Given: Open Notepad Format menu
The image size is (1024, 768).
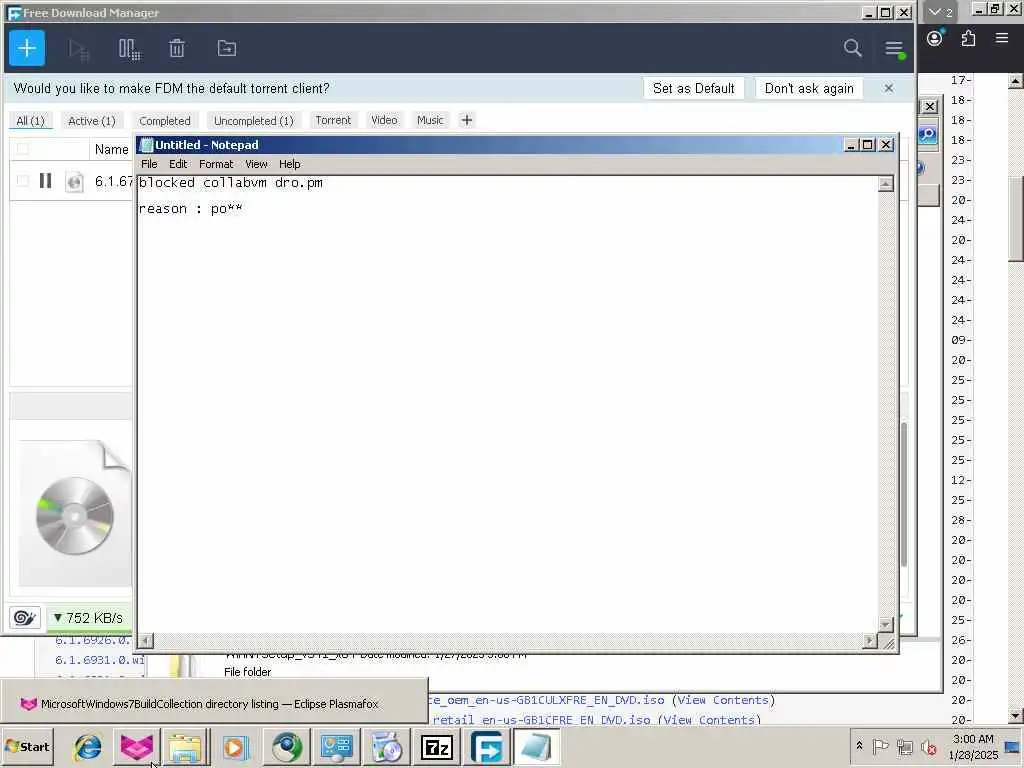Looking at the screenshot, I should point(216,164).
